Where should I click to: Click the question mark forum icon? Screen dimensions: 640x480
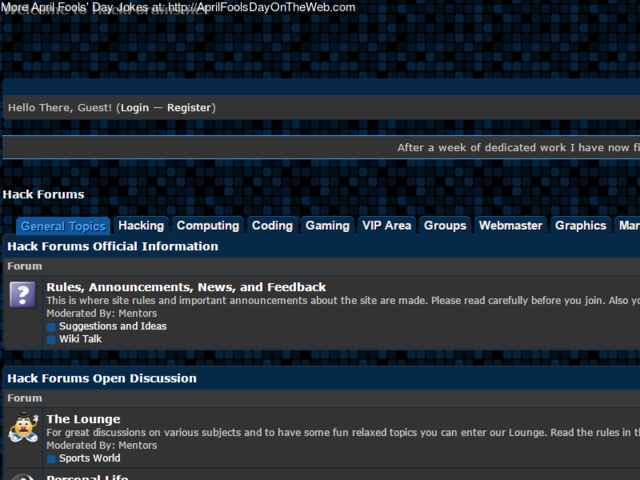(x=22, y=294)
